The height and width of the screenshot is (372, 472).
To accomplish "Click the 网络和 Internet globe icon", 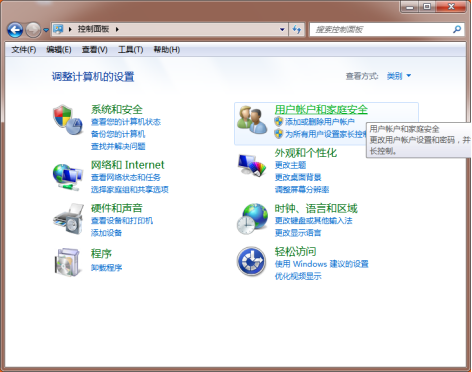I will point(68,177).
